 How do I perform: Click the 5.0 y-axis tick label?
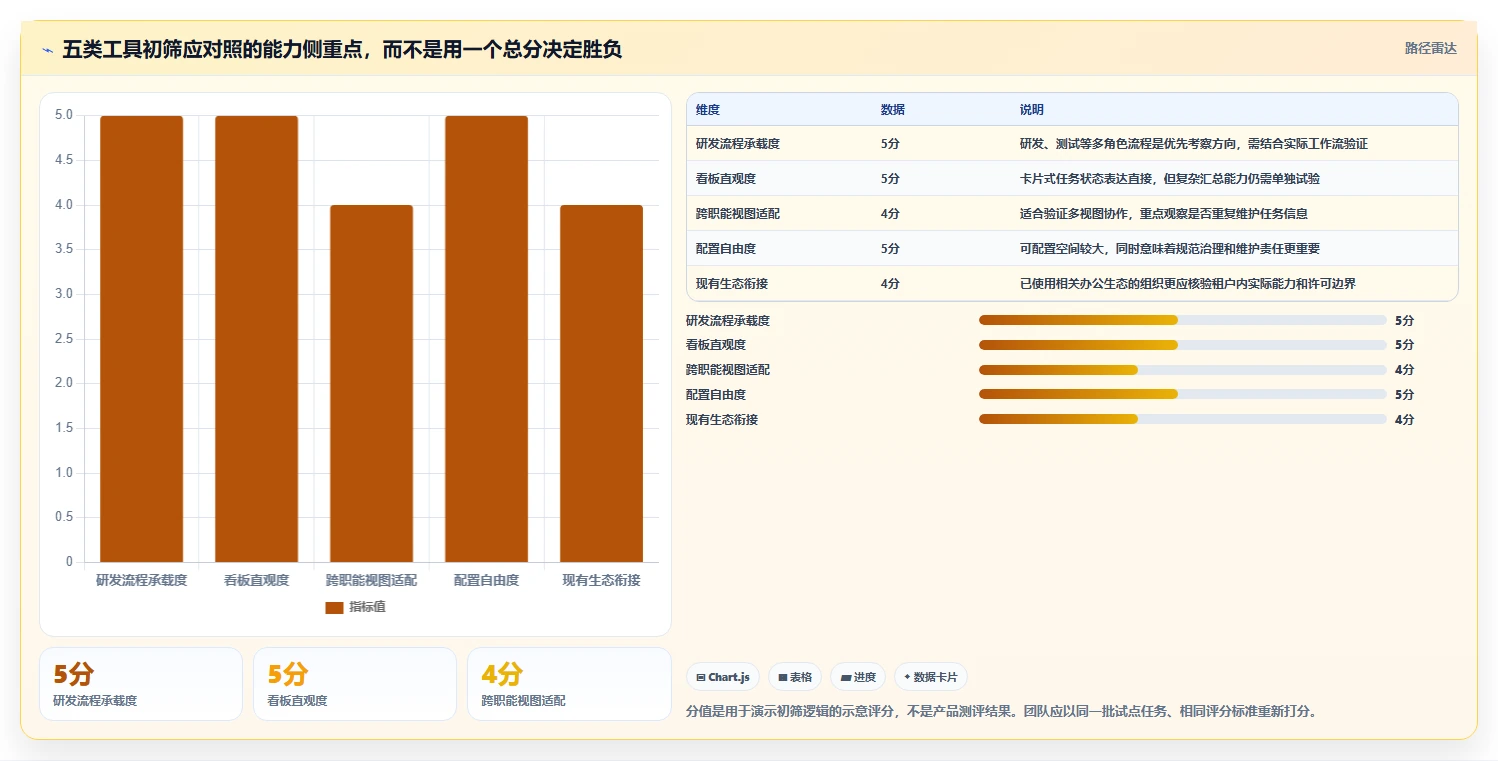pos(63,115)
